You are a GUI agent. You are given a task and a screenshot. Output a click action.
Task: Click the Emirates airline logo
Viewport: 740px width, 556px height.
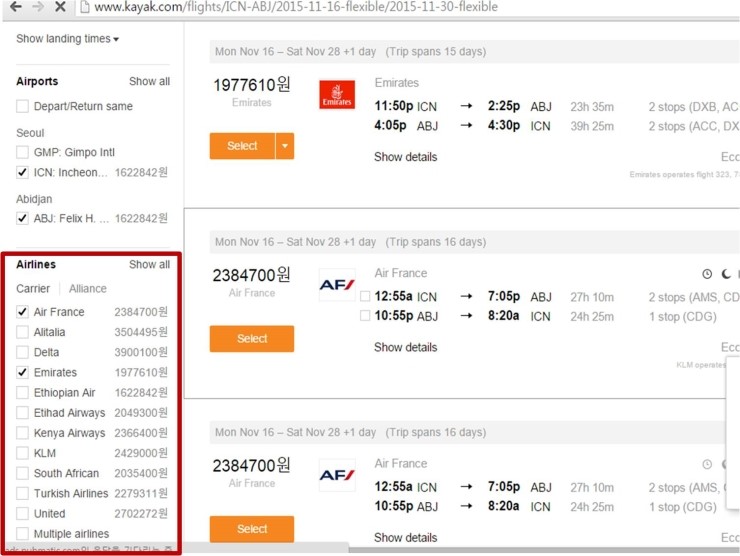coord(337,94)
